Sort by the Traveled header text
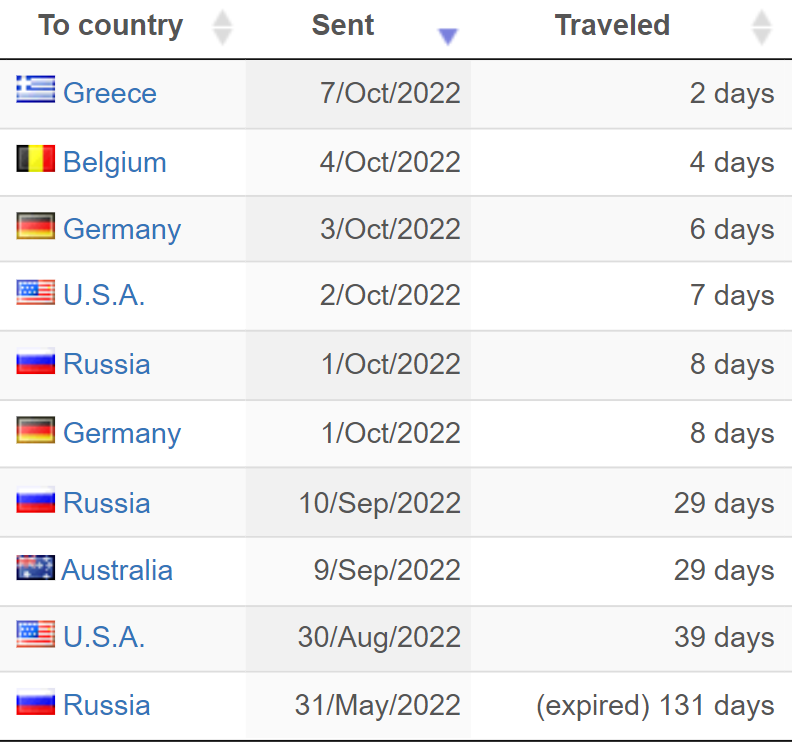Viewport: 792px width, 745px height. tap(612, 25)
